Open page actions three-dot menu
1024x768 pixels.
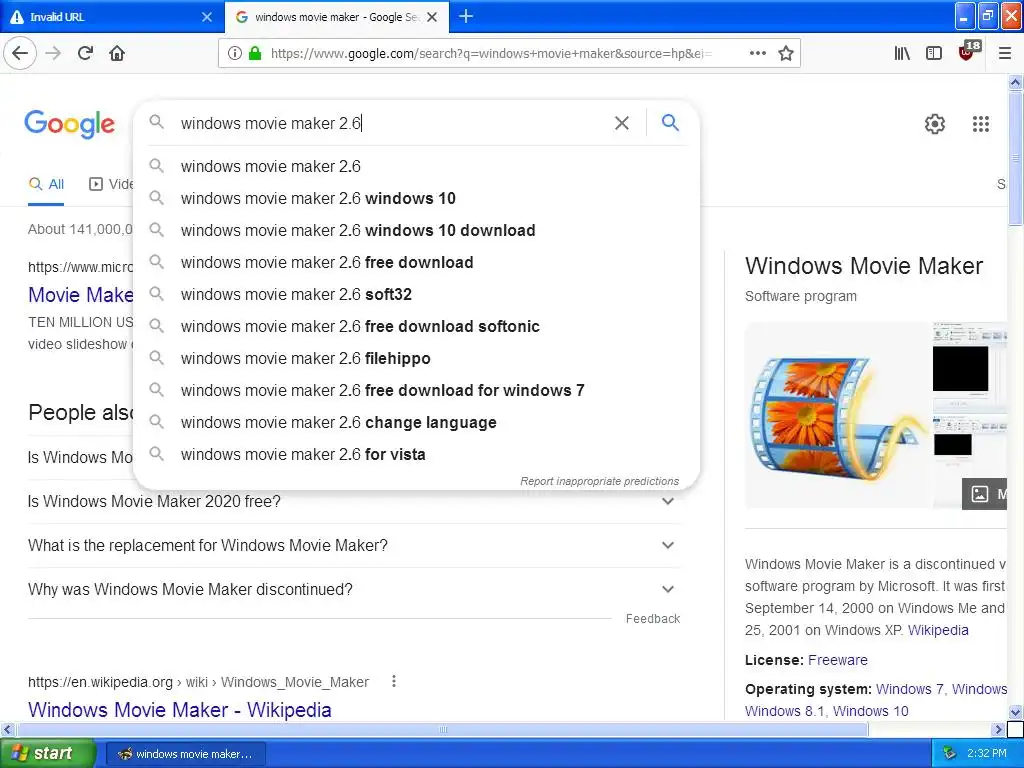[758, 53]
